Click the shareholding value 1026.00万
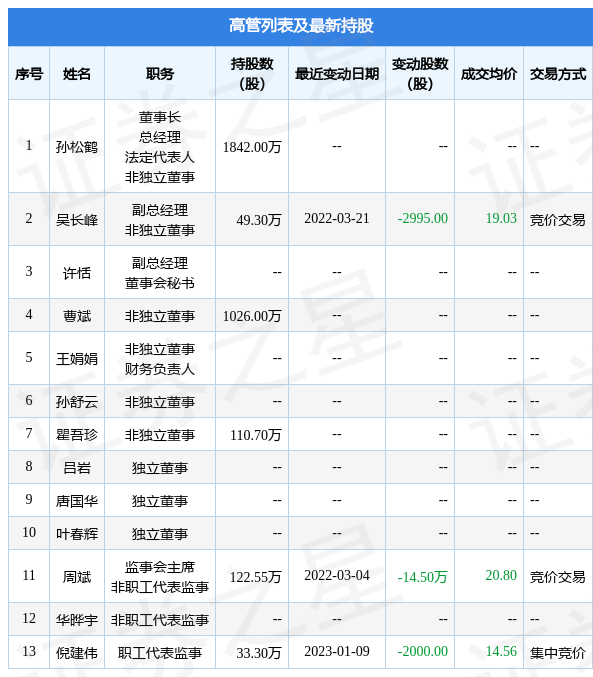Image resolution: width=593 pixels, height=677 pixels. (252, 316)
